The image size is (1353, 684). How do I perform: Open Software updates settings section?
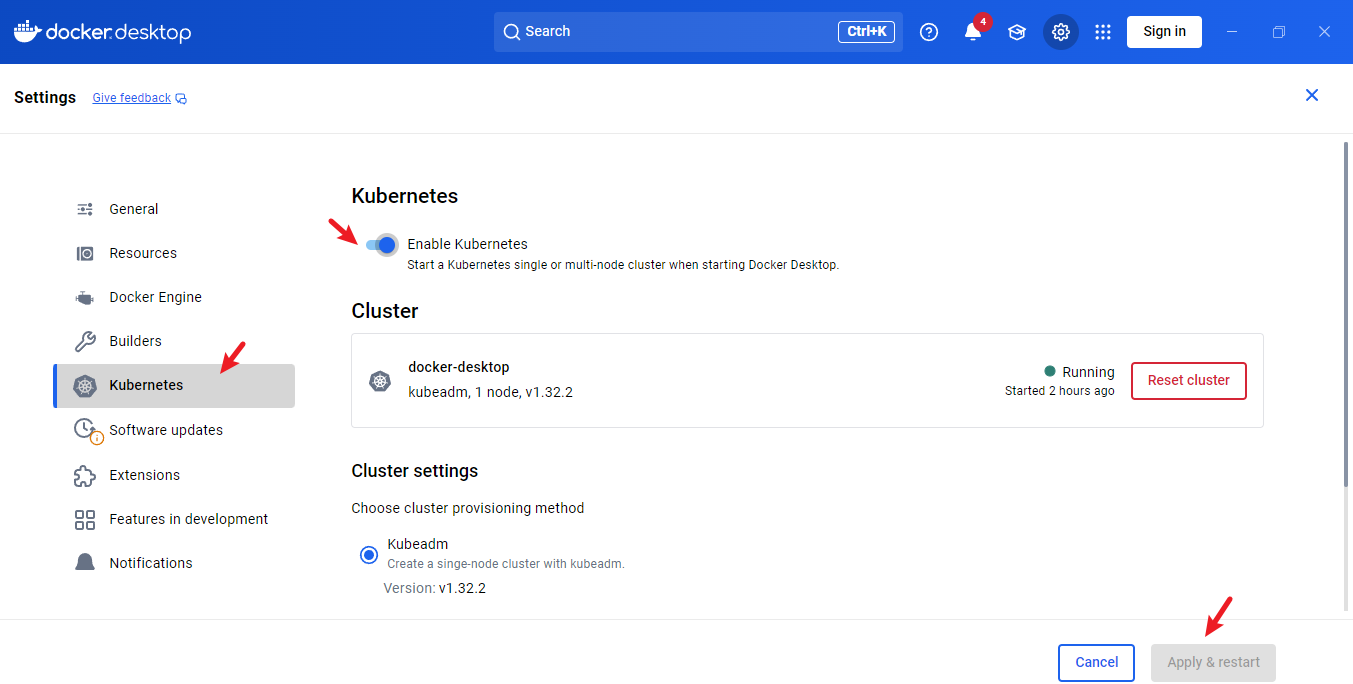pos(174,430)
